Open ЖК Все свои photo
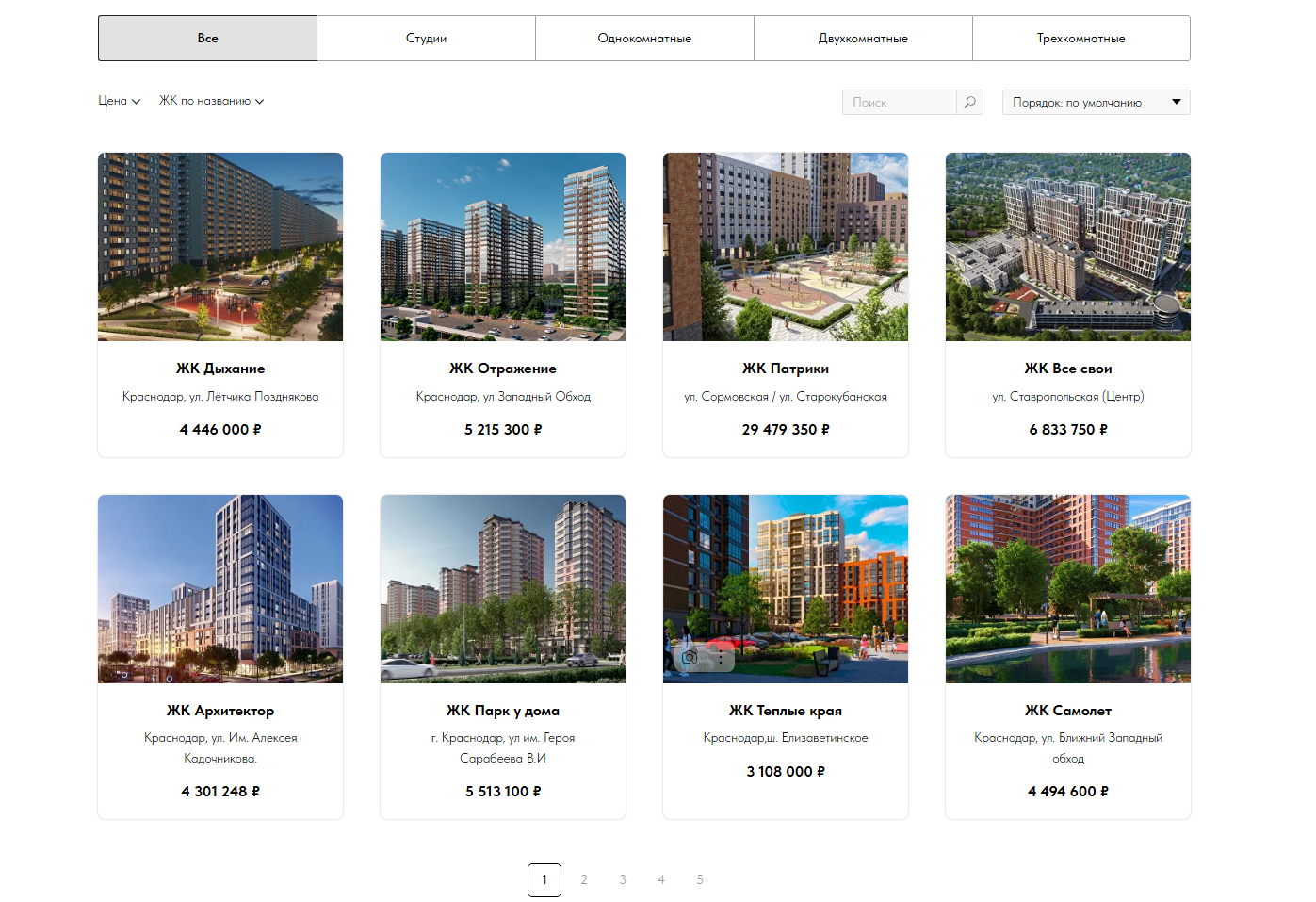1316x902 pixels. (1068, 247)
